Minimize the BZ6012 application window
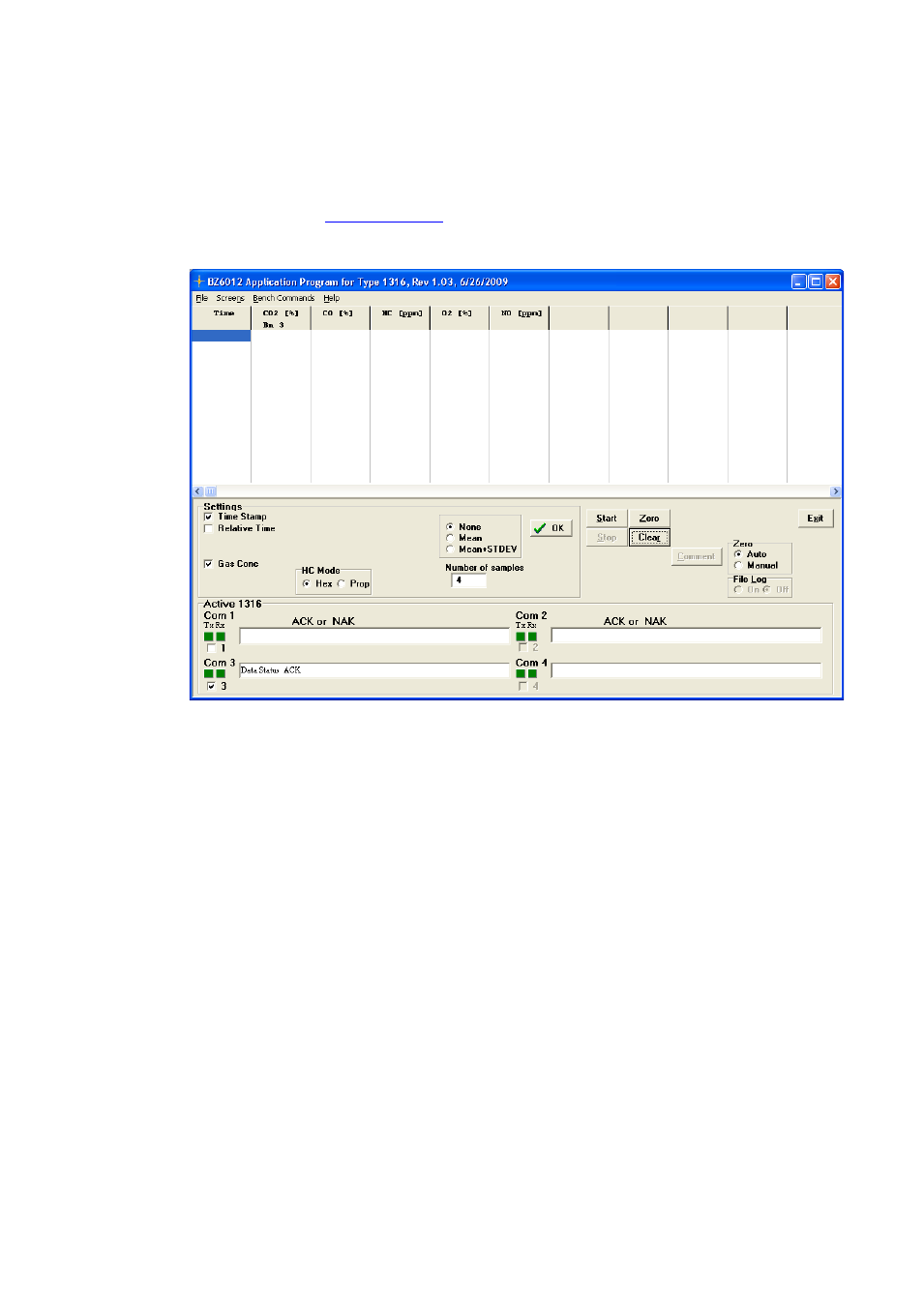Screen dimensions: 924x1306 (799, 282)
